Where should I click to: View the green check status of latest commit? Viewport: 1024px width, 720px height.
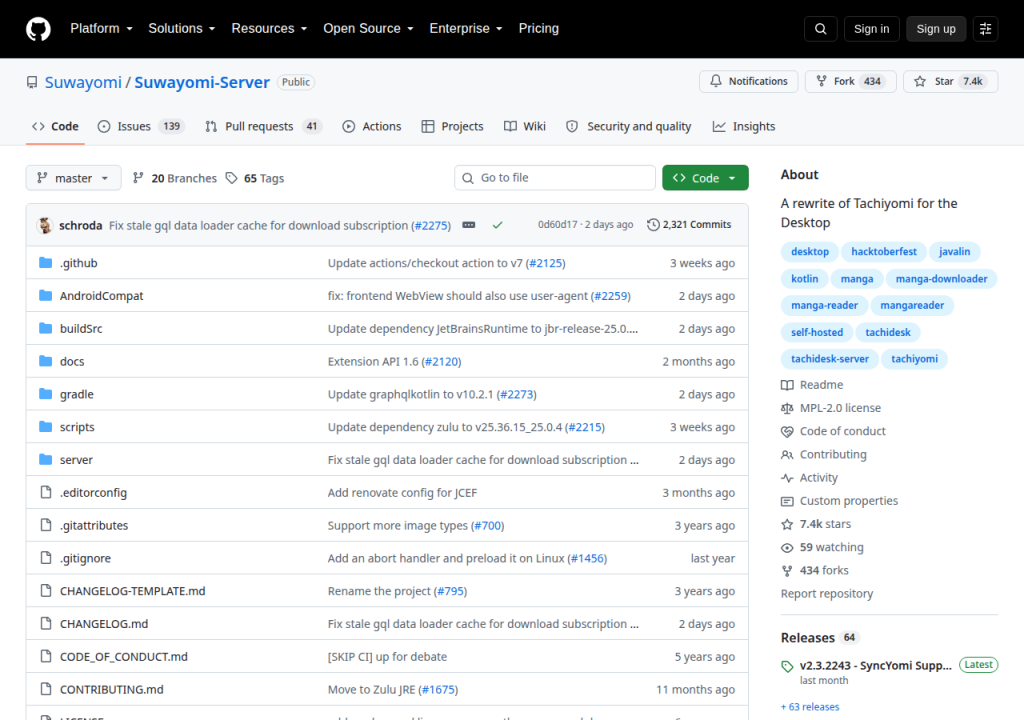pos(498,225)
